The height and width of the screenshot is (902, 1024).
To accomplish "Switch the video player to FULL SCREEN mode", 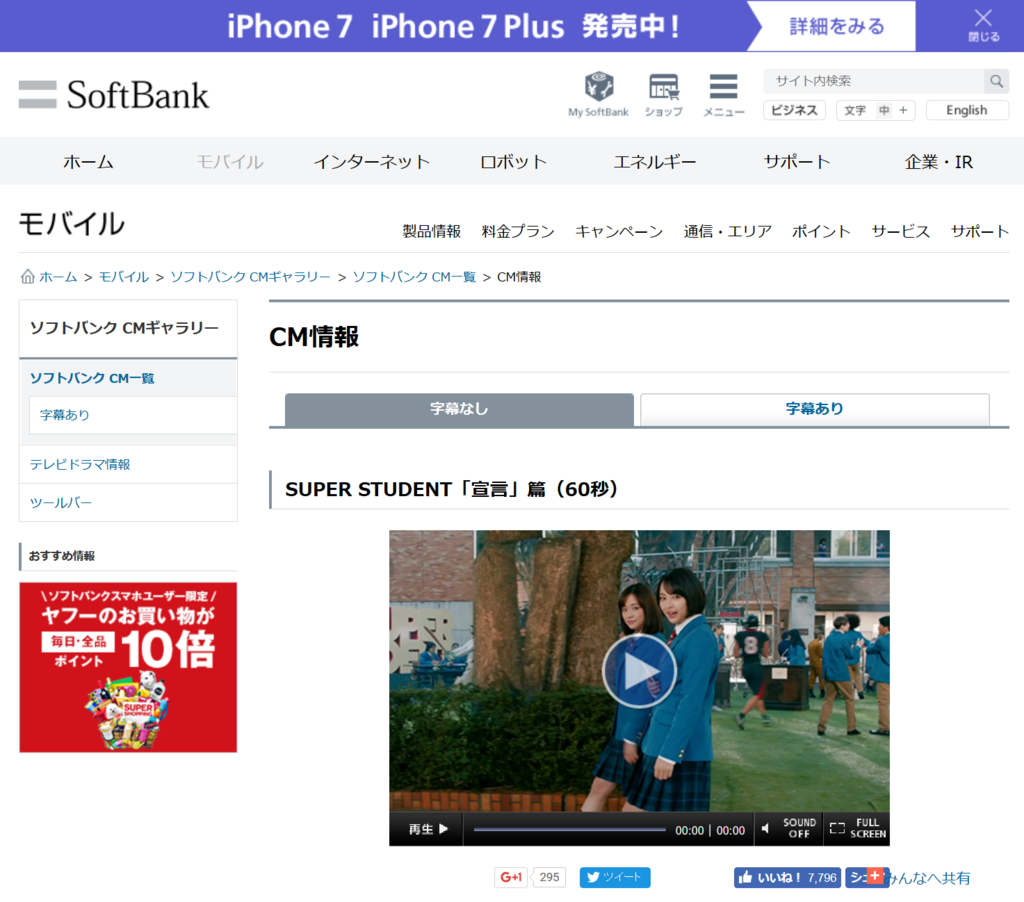I will [x=857, y=829].
